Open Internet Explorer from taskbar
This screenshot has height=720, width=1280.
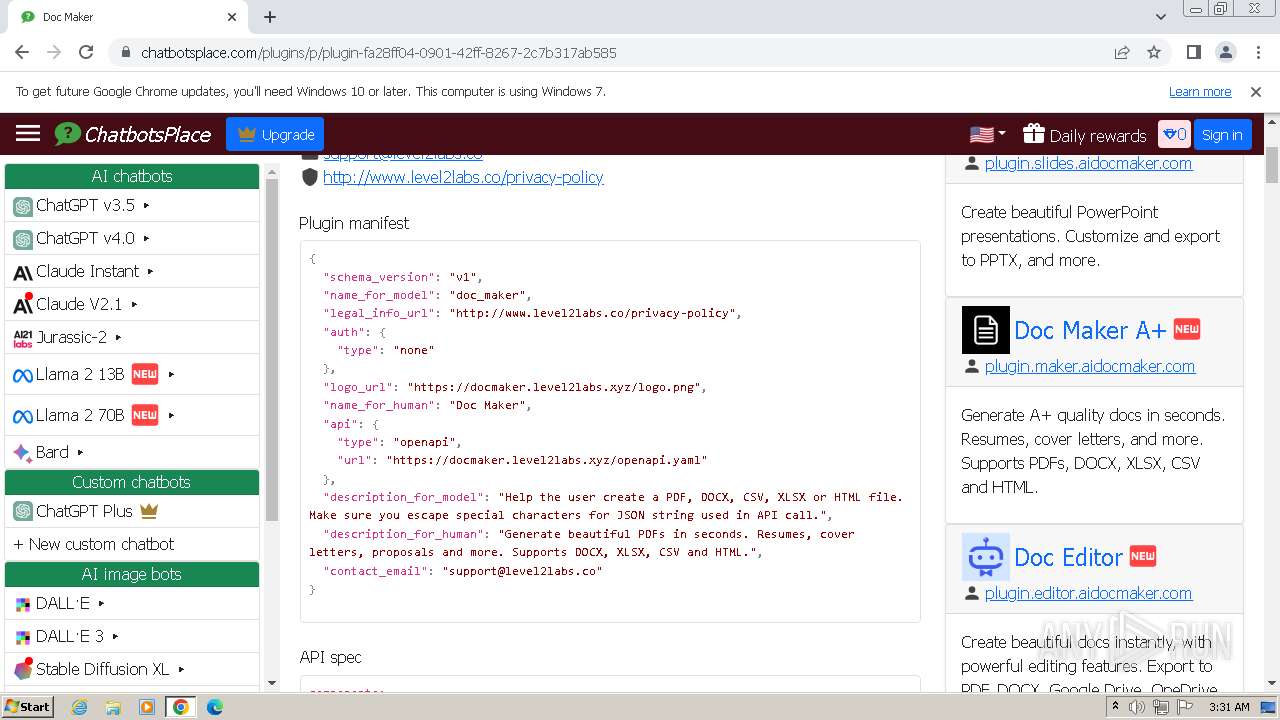tap(80, 707)
